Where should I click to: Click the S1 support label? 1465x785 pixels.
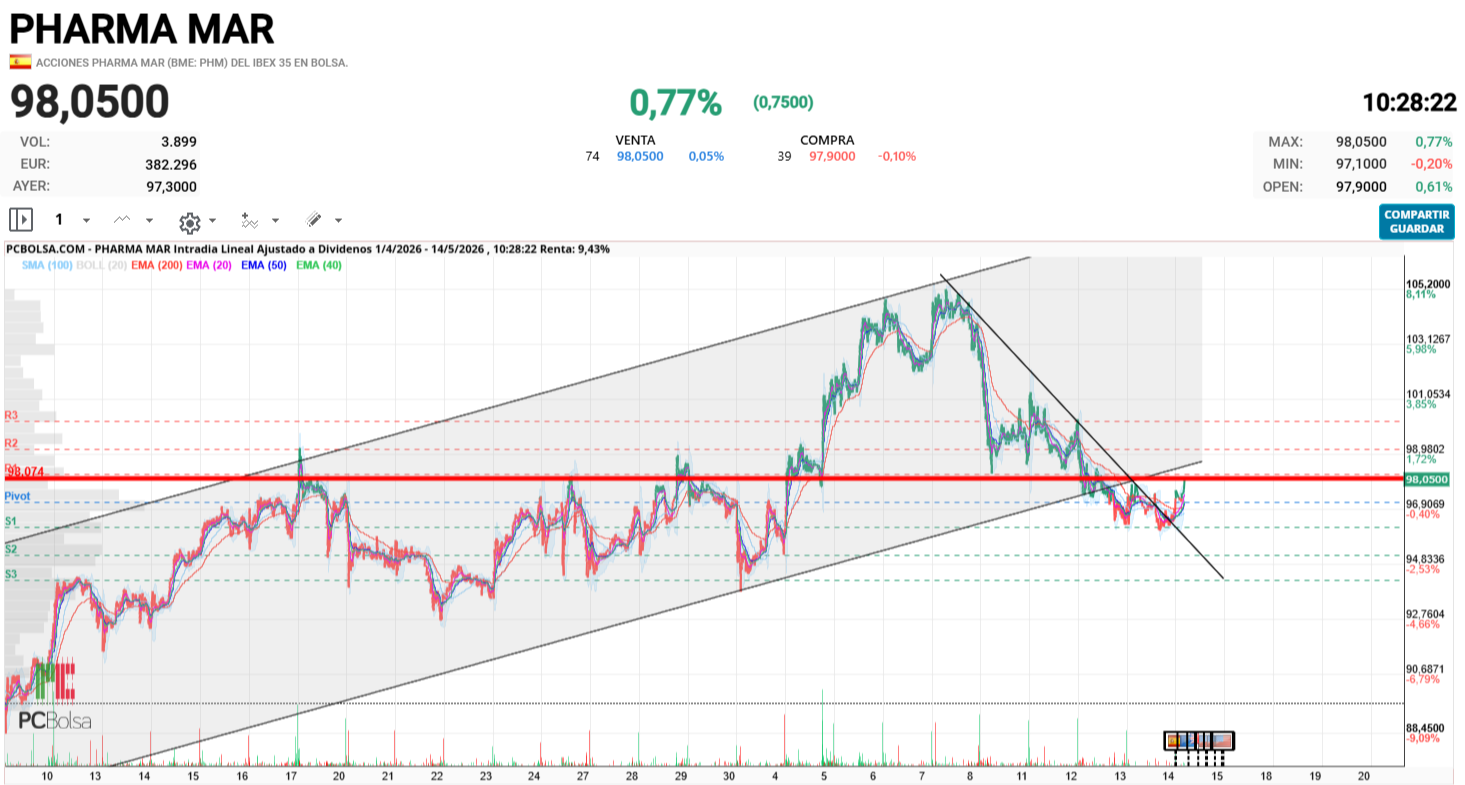[x=11, y=521]
